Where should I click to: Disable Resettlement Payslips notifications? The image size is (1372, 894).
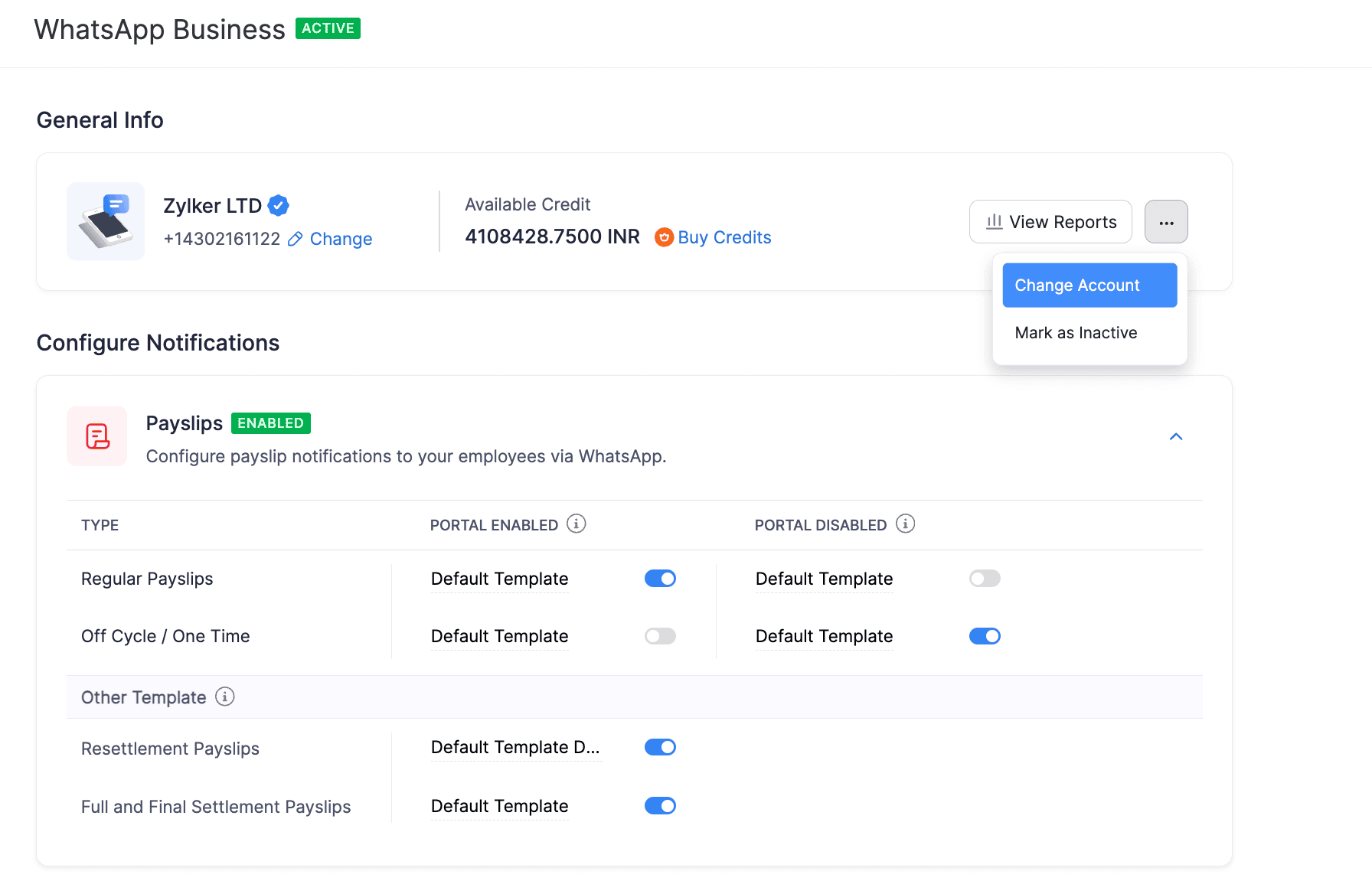point(660,747)
